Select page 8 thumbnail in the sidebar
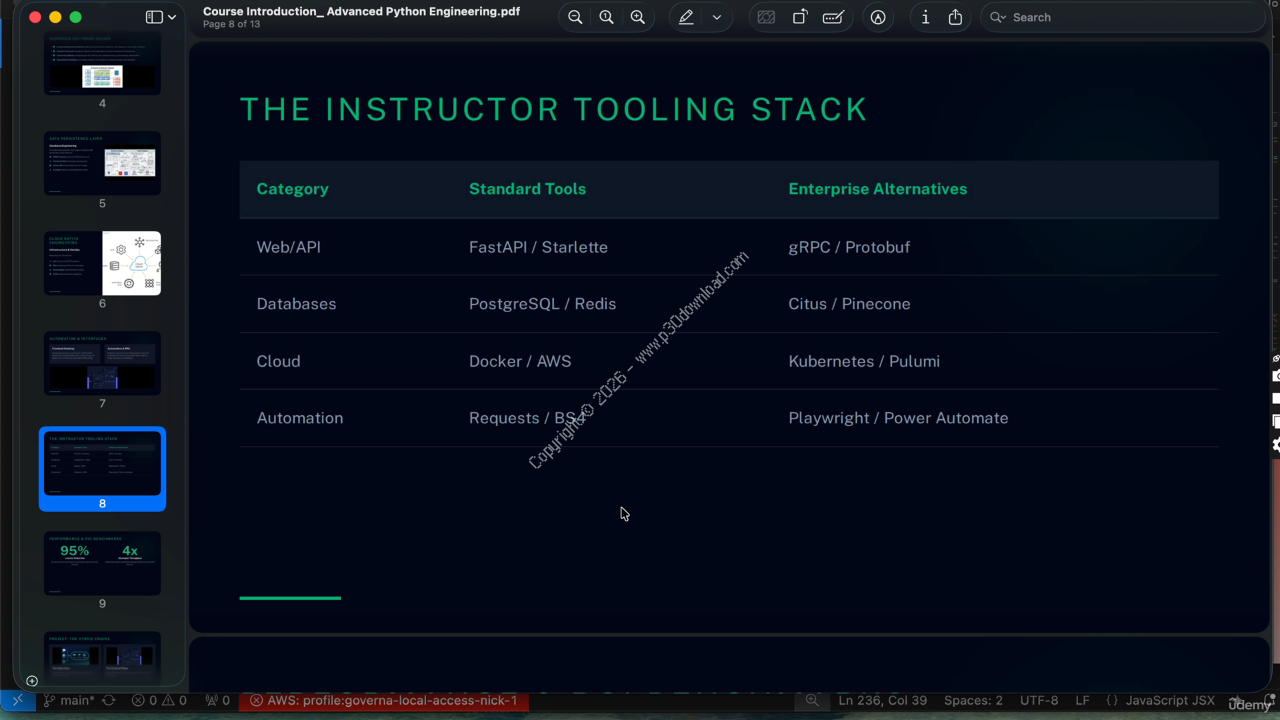The height and width of the screenshot is (720, 1280). [x=102, y=463]
